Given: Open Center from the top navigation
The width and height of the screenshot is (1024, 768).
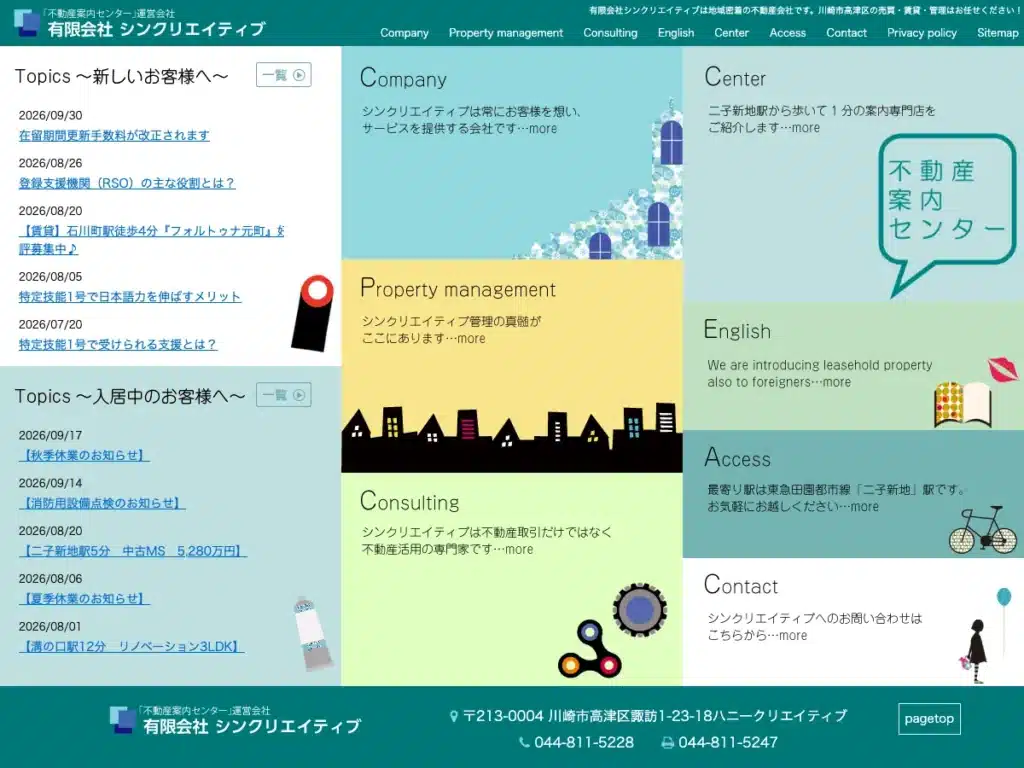Looking at the screenshot, I should (731, 33).
